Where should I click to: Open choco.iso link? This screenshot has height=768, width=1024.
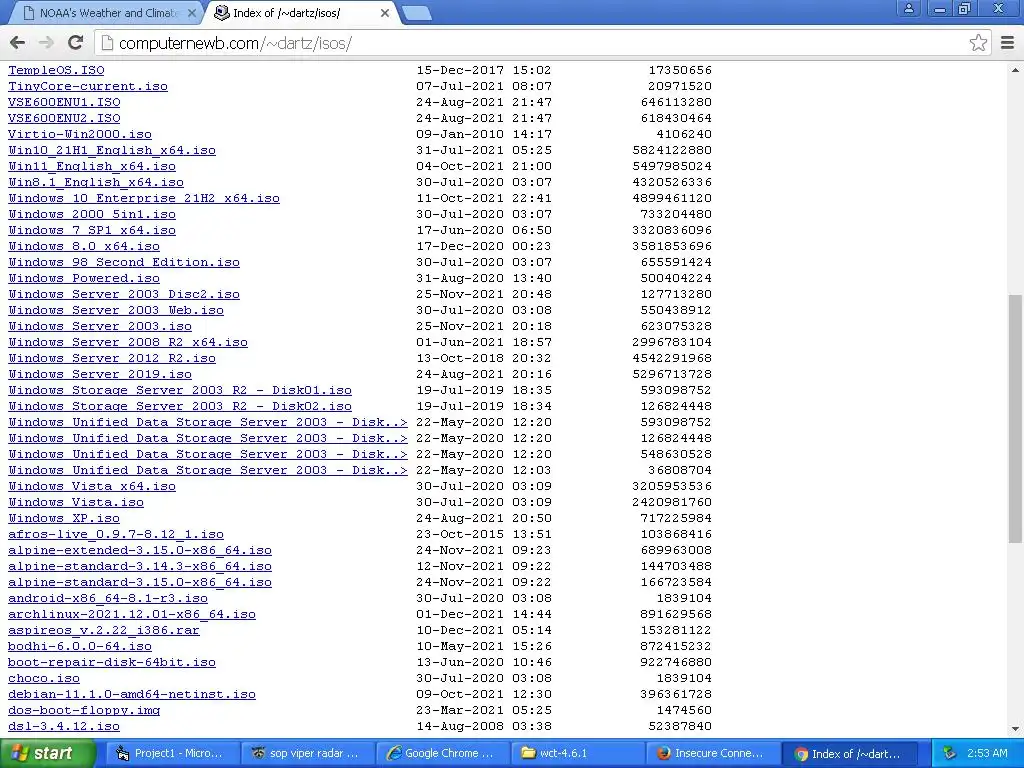44,678
